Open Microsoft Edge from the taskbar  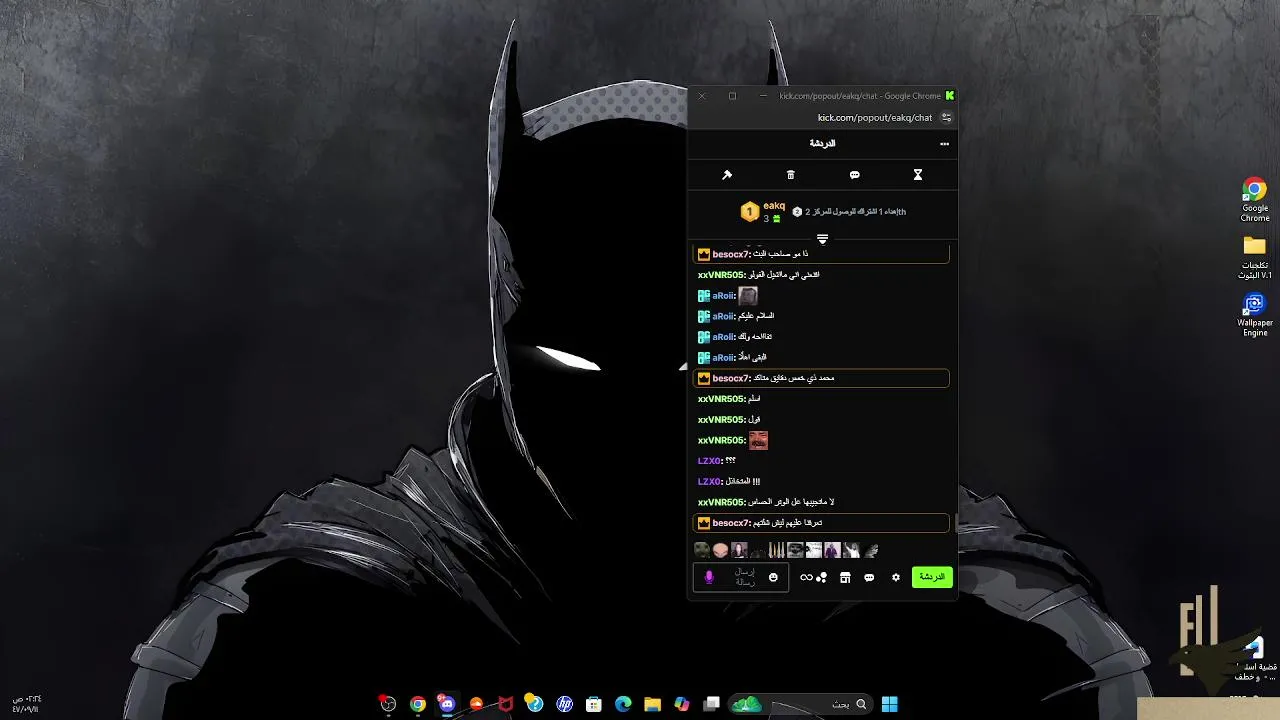pos(623,704)
